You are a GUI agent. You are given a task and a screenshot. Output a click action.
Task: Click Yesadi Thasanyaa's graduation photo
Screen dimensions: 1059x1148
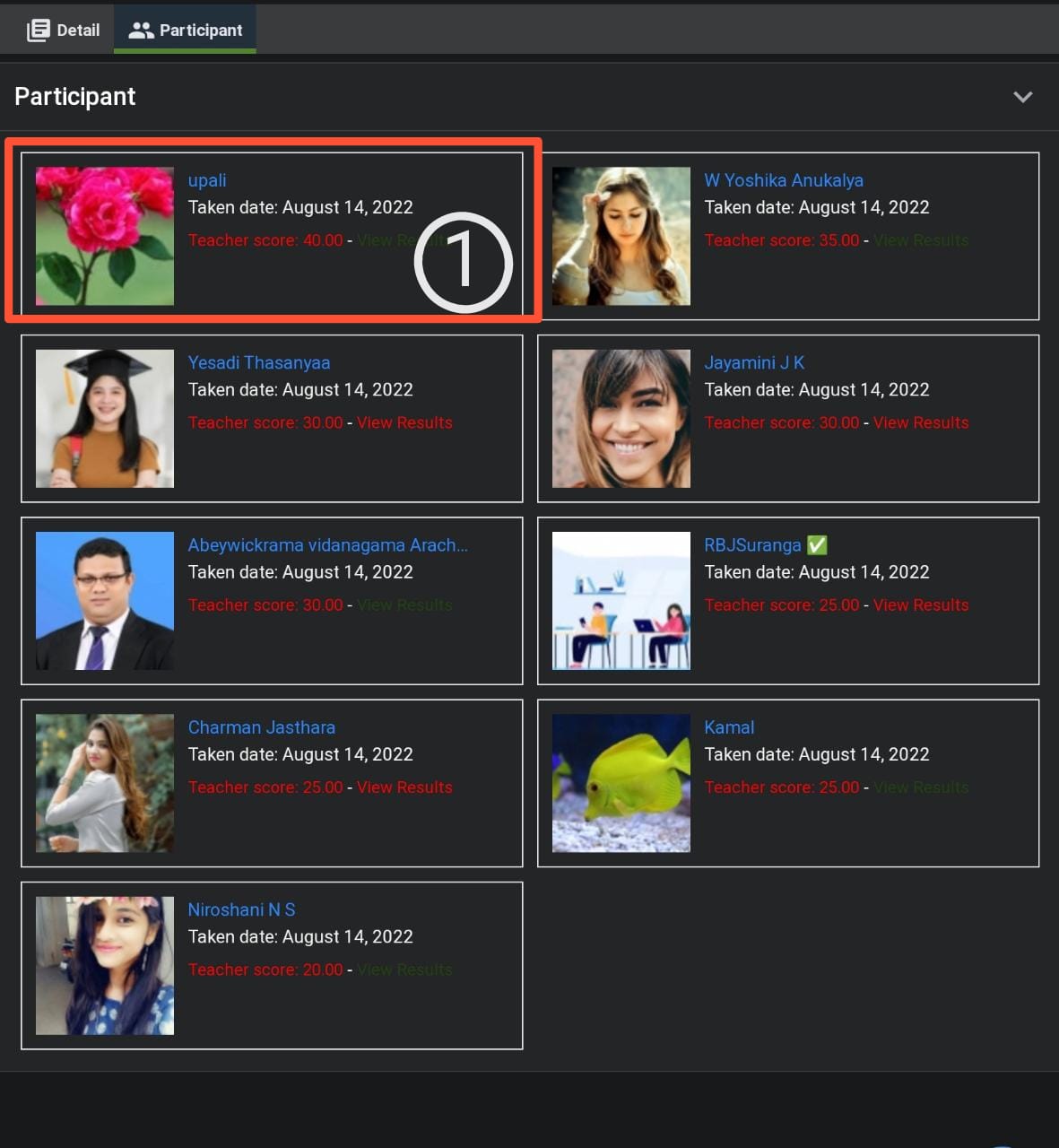pos(105,419)
